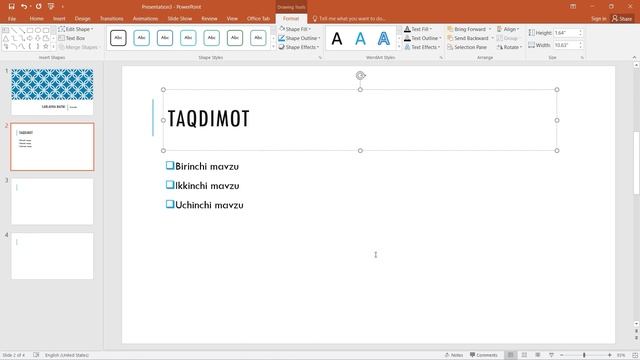Apply the second Abc shape style
This screenshot has width=640, height=360.
(x=141, y=38)
